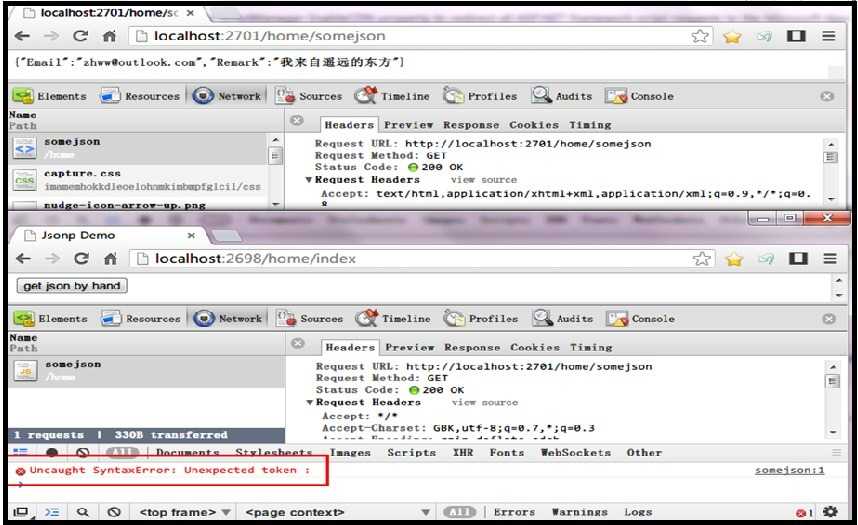Open Chrome menu in top browser window
The height and width of the screenshot is (525, 858).
[828, 36]
